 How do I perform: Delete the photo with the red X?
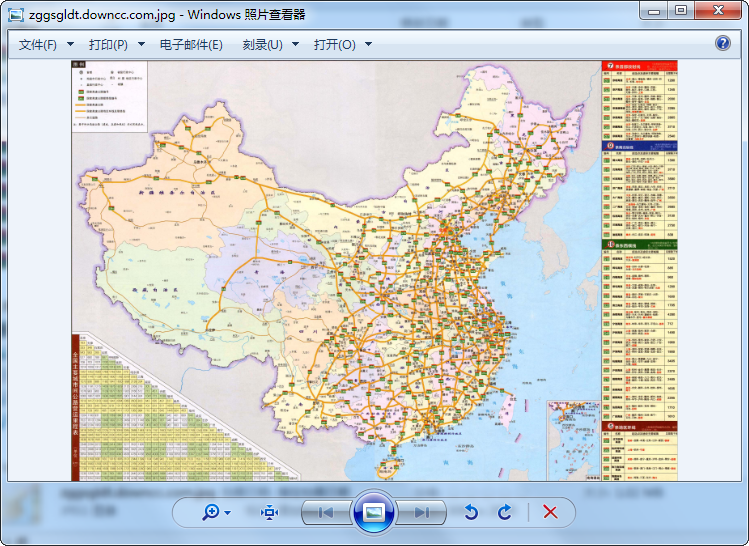click(550, 512)
